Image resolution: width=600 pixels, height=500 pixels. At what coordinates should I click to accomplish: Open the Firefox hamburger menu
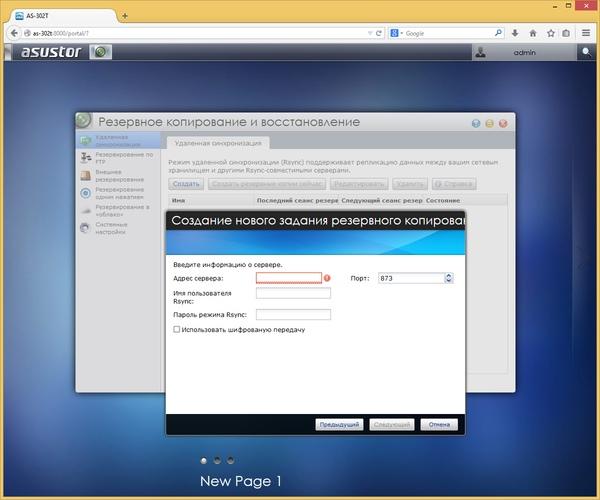(x=586, y=33)
